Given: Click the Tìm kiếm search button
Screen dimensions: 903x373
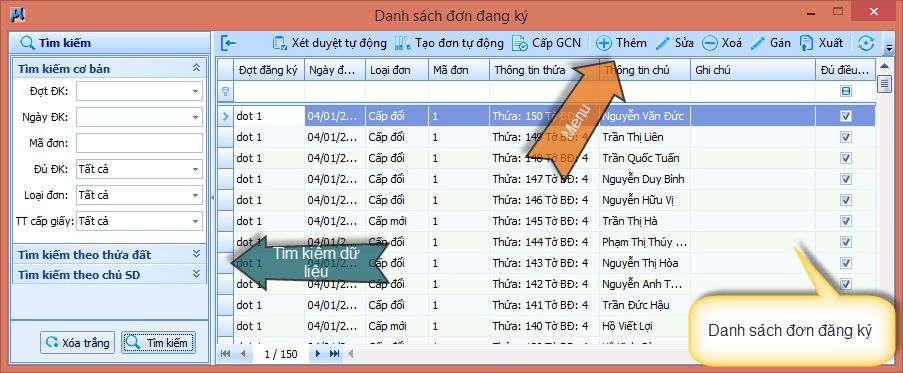Looking at the screenshot, I should pyautogui.click(x=158, y=343).
